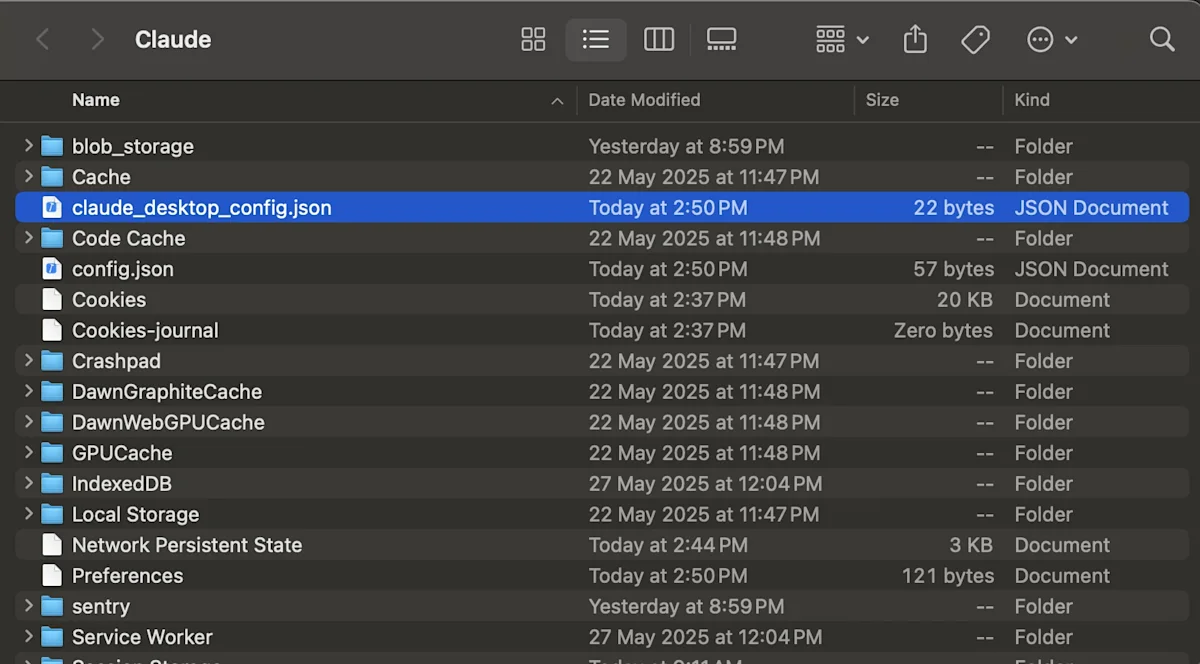The height and width of the screenshot is (664, 1200).
Task: Click the claude_desktop_config.json file icon
Action: (x=52, y=208)
